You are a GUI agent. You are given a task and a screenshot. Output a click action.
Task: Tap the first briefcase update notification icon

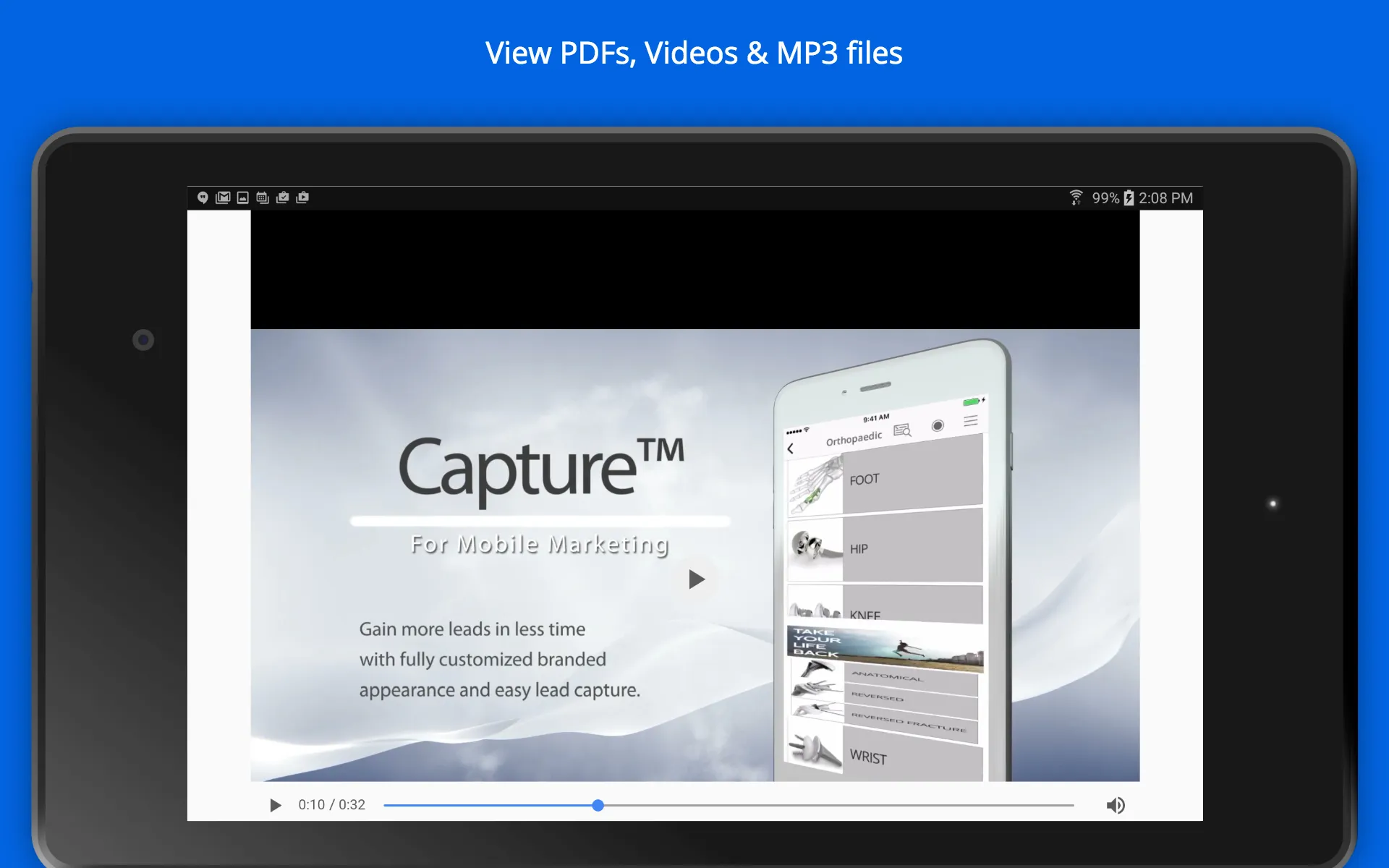tap(283, 197)
